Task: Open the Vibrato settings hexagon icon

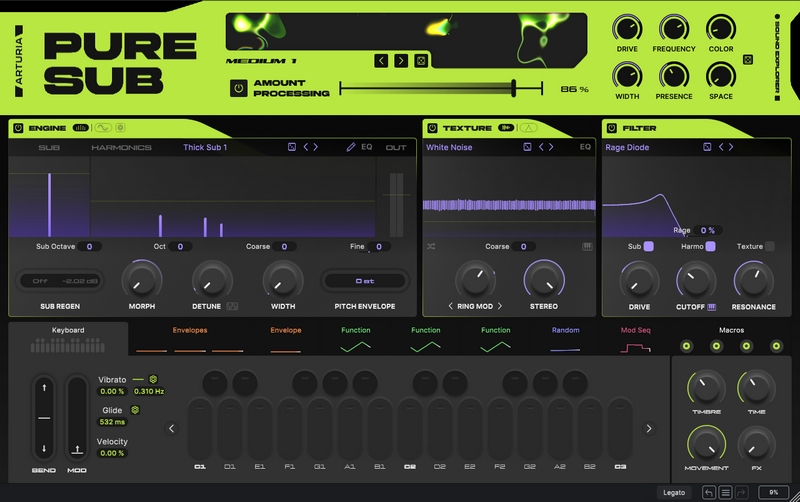Action: tap(153, 379)
